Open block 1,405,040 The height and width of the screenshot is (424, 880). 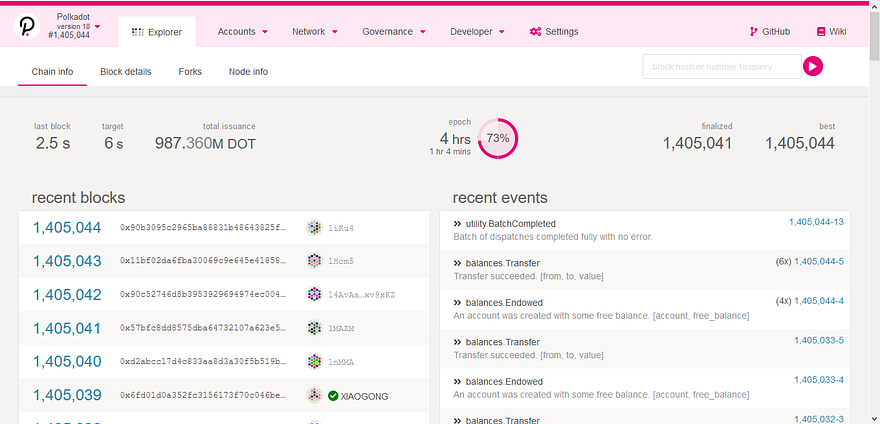tap(67, 361)
